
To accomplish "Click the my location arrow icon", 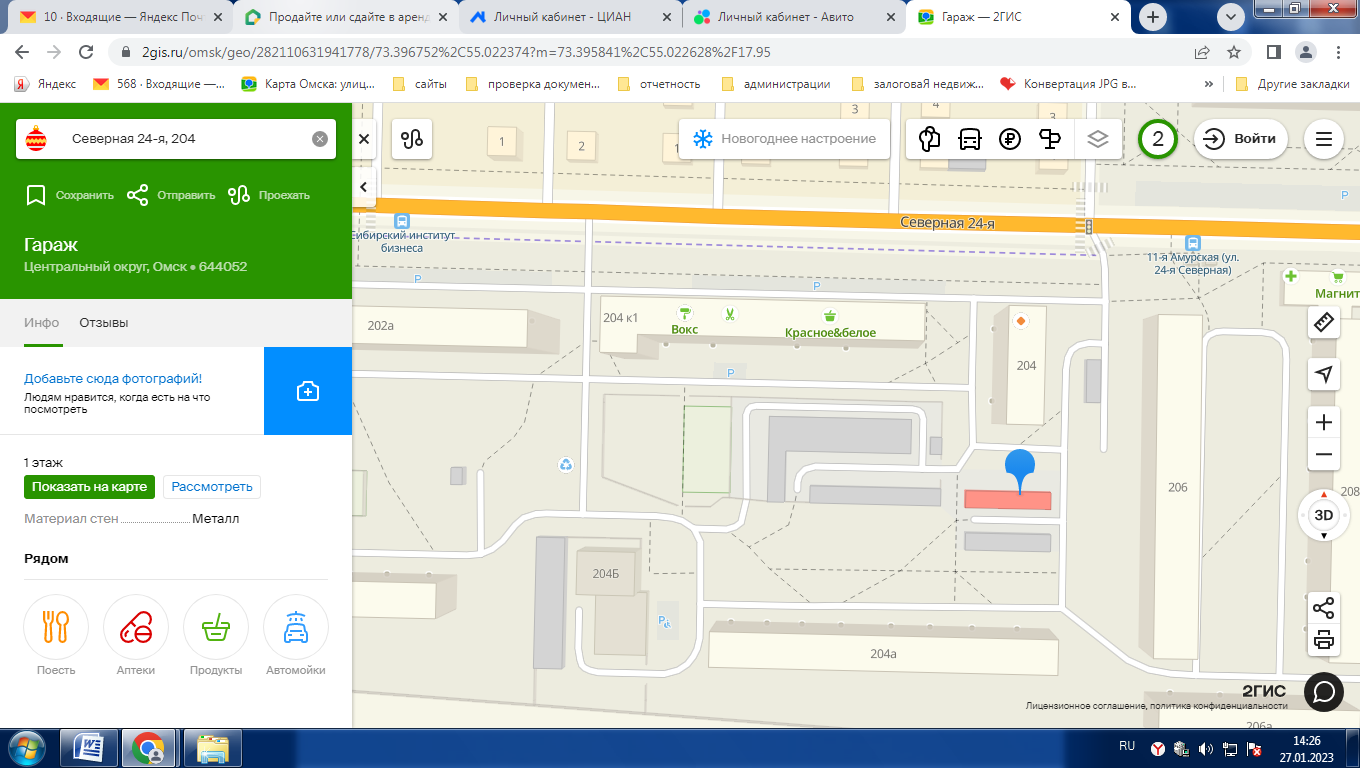I will [1324, 374].
